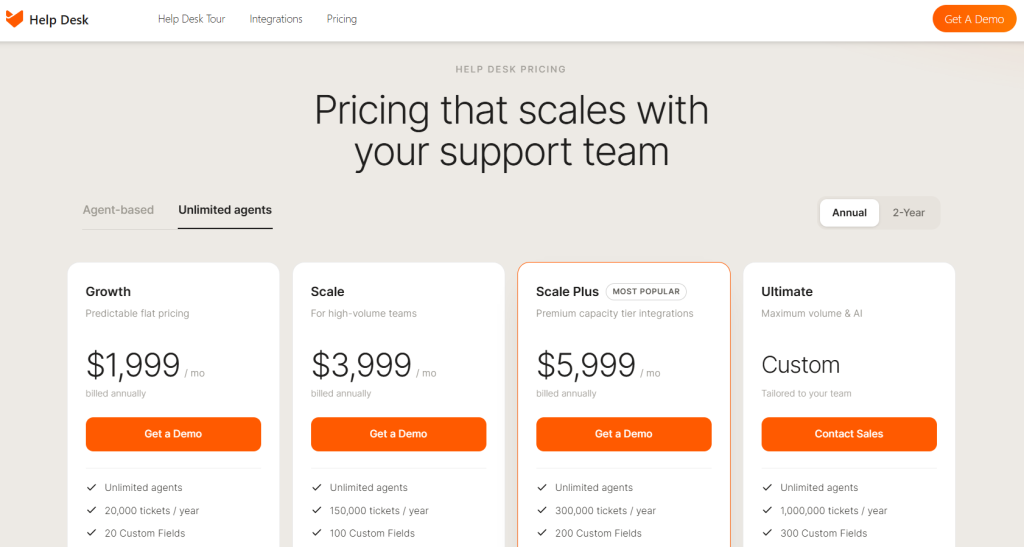Click Get a Demo under Growth plan

coord(173,434)
